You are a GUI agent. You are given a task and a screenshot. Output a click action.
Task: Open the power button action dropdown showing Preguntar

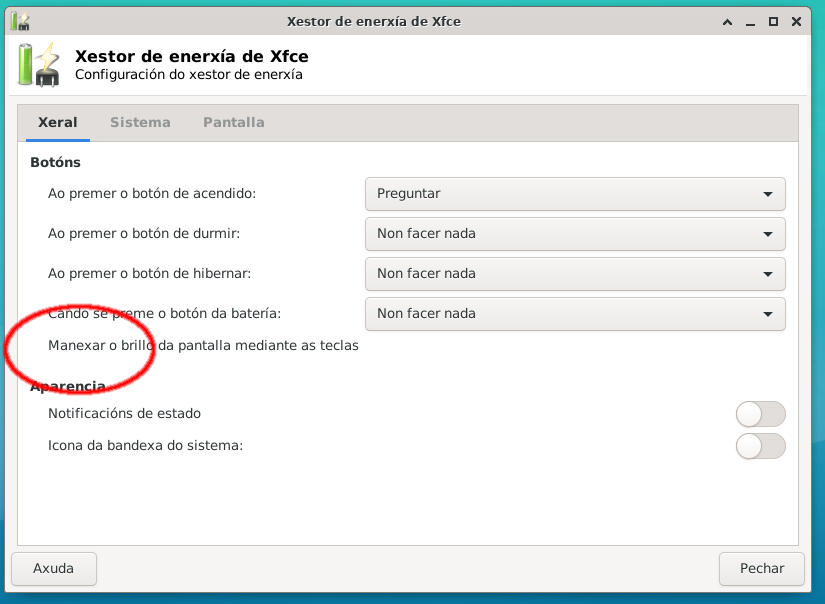point(575,194)
